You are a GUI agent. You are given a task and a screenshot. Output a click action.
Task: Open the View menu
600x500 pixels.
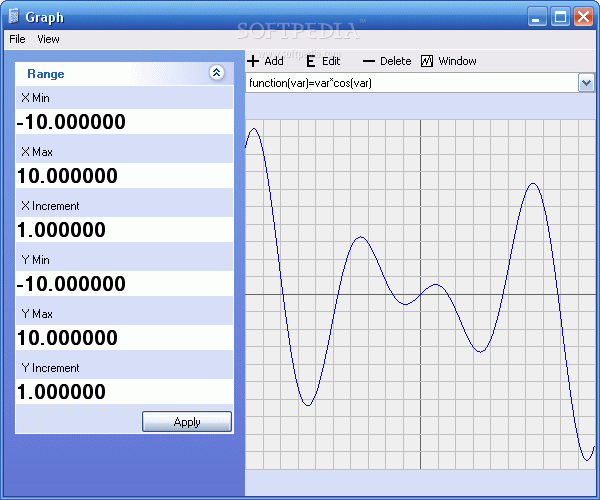48,39
